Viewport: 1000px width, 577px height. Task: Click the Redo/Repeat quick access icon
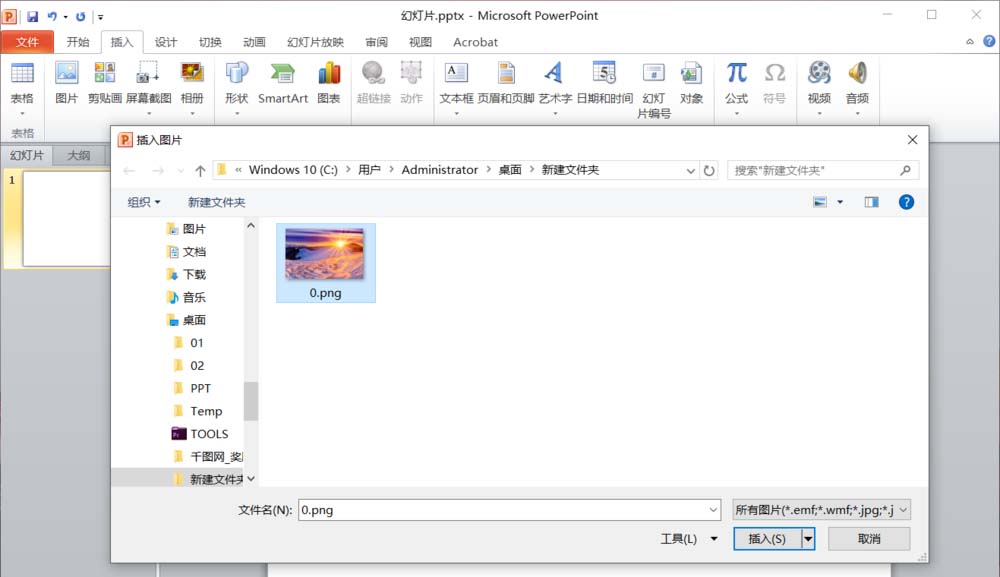[80, 17]
